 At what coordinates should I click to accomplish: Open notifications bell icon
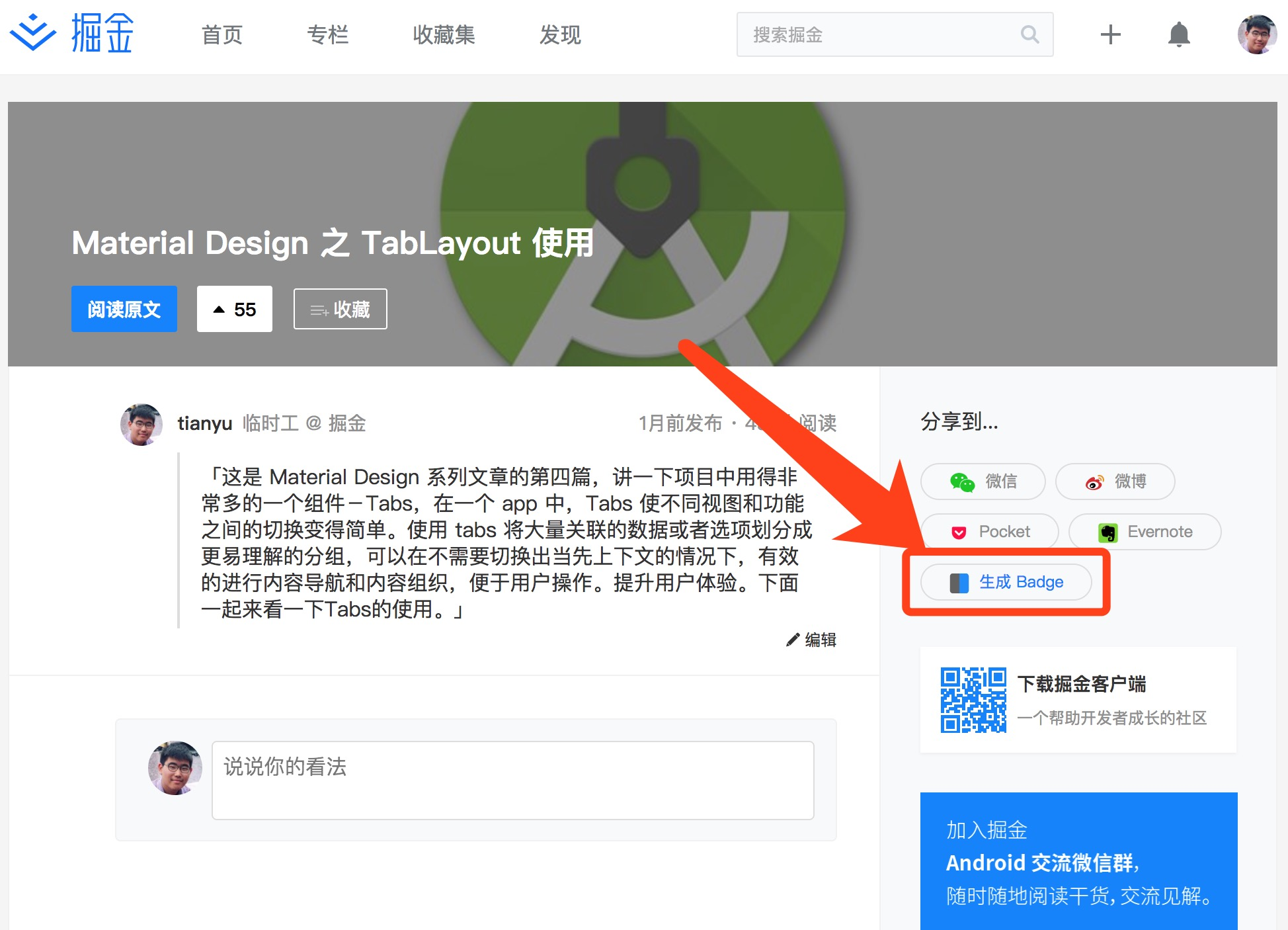pyautogui.click(x=1178, y=34)
